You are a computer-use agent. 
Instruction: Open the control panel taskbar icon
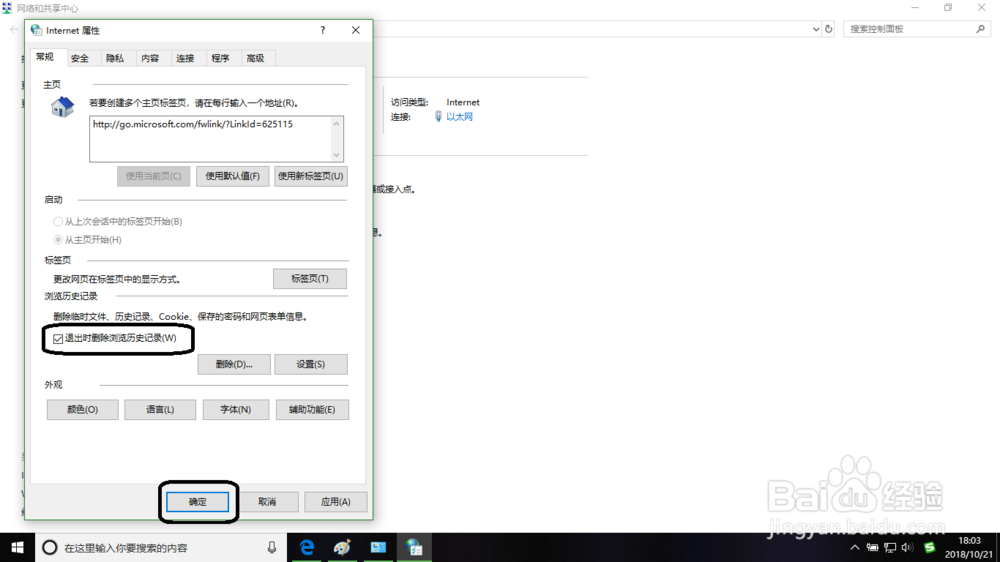pos(378,547)
